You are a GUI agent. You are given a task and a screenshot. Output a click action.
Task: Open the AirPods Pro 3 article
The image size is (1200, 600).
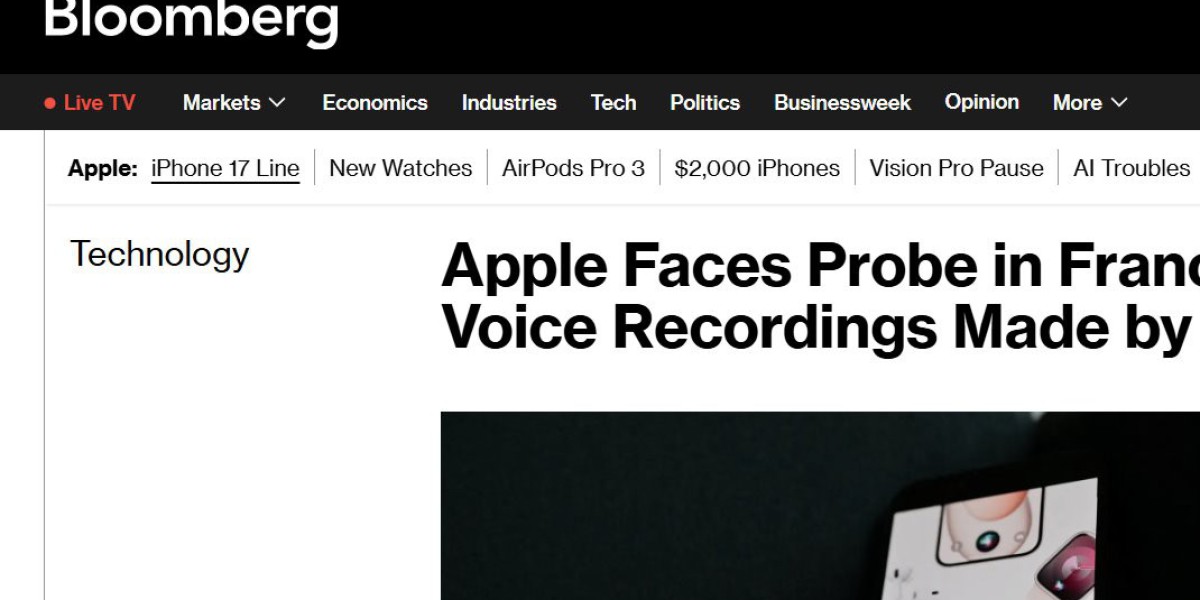[573, 168]
